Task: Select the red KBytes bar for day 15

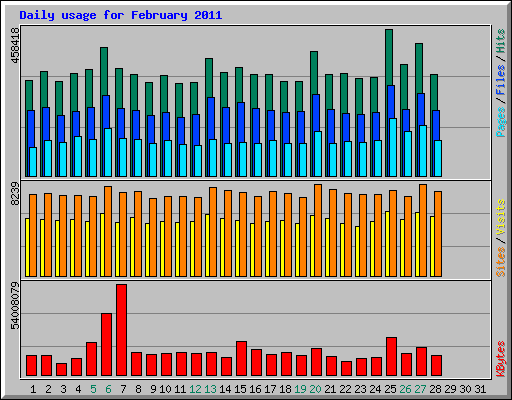Action: tap(241, 359)
